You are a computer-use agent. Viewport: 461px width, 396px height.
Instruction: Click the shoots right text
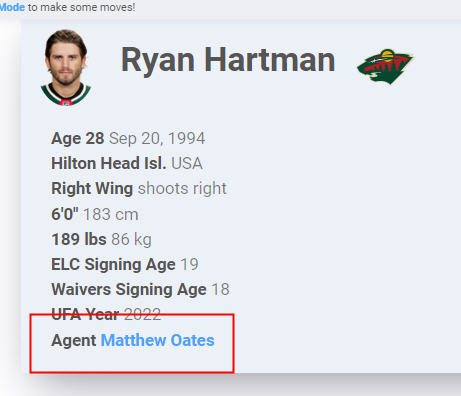tap(182, 188)
